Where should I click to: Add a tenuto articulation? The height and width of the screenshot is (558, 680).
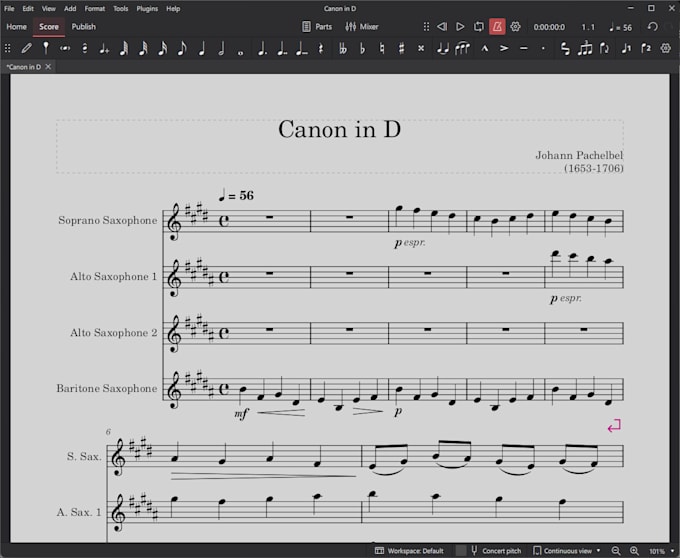(x=524, y=49)
